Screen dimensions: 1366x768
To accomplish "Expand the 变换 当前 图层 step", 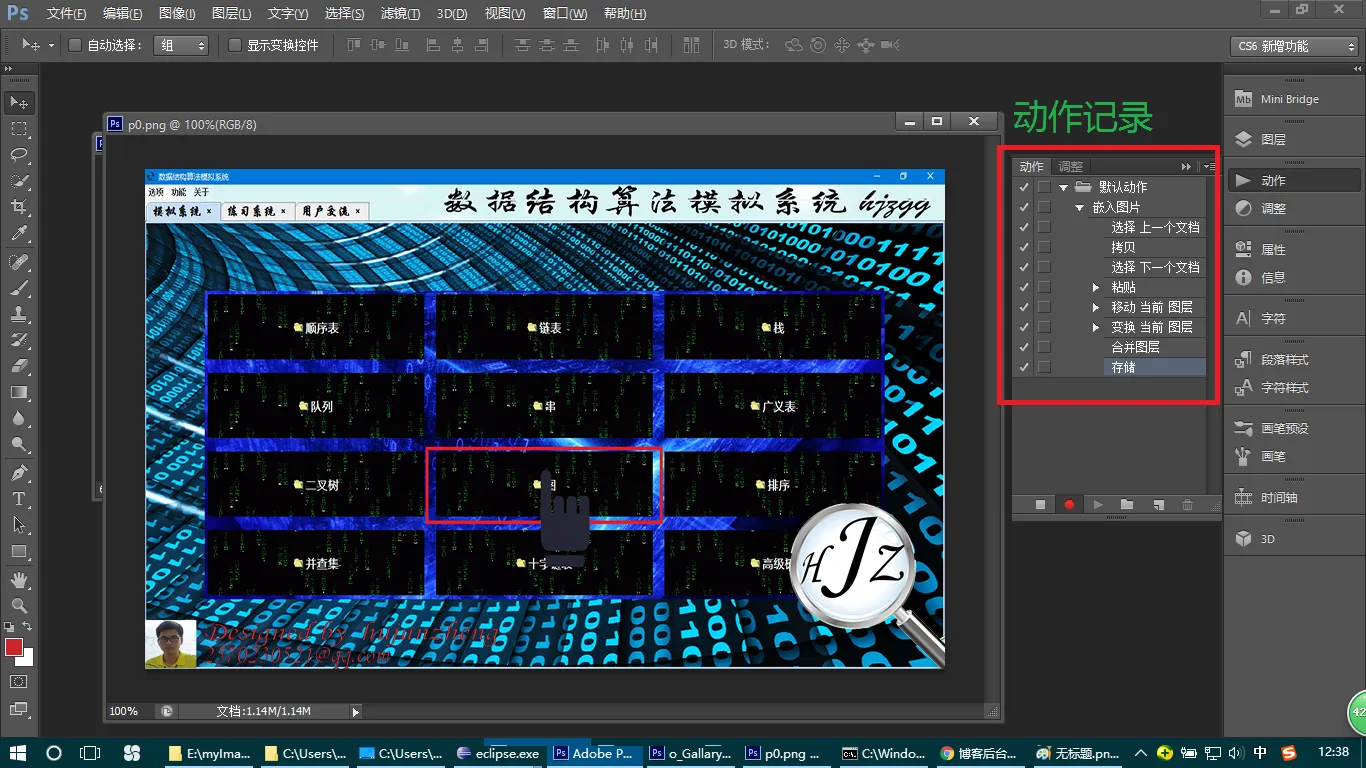I will click(1097, 327).
